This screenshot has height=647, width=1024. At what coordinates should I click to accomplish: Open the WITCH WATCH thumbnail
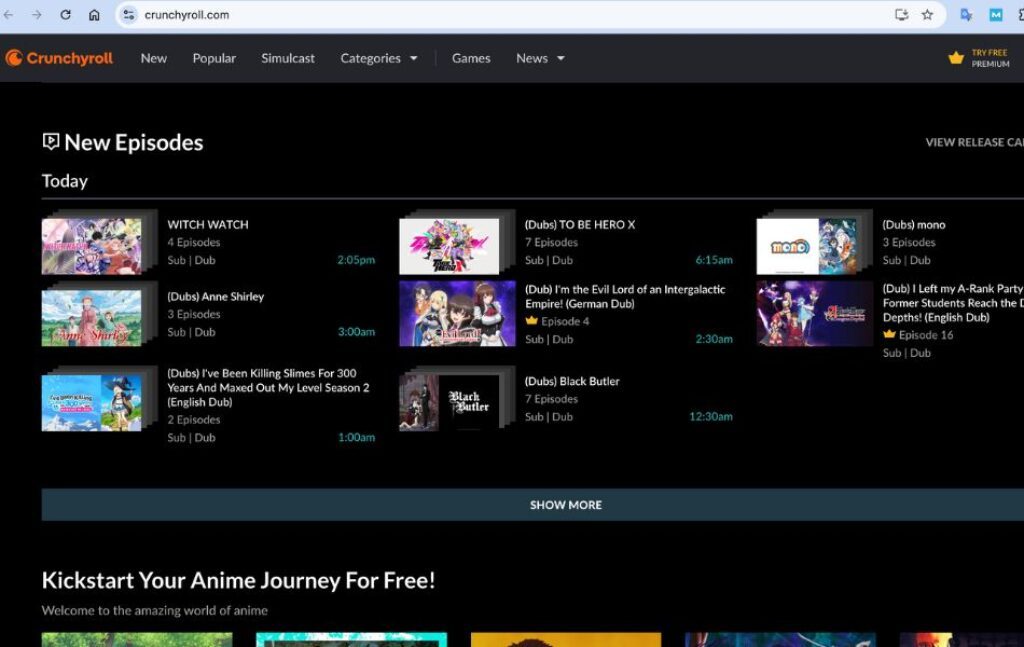coord(92,246)
